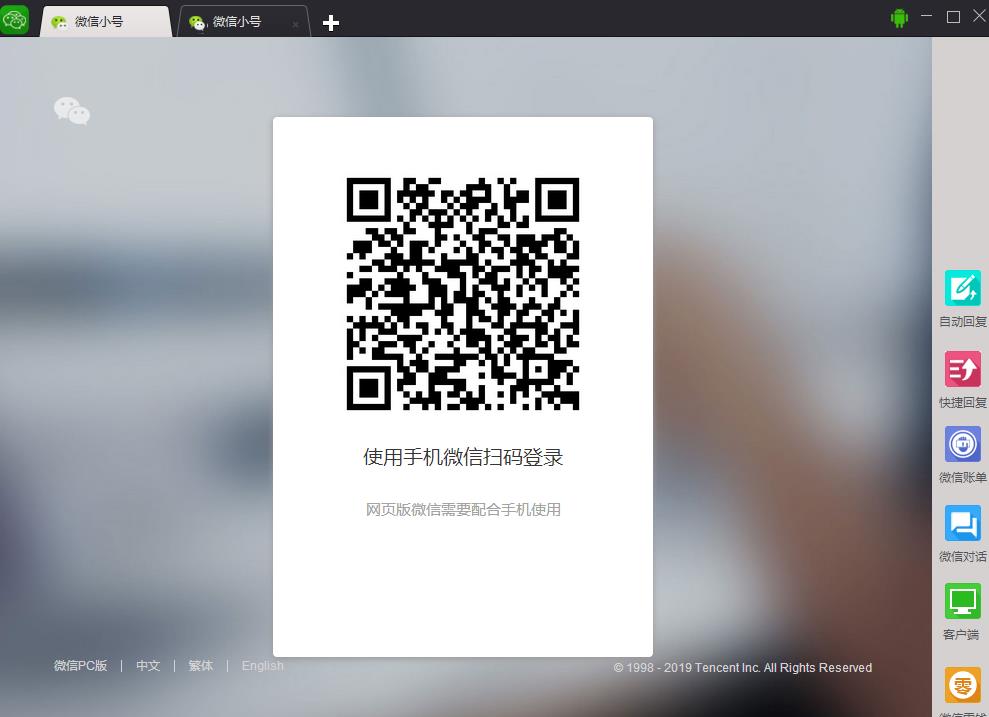This screenshot has width=989, height=717.
Task: Minimize the application window
Action: 926,15
